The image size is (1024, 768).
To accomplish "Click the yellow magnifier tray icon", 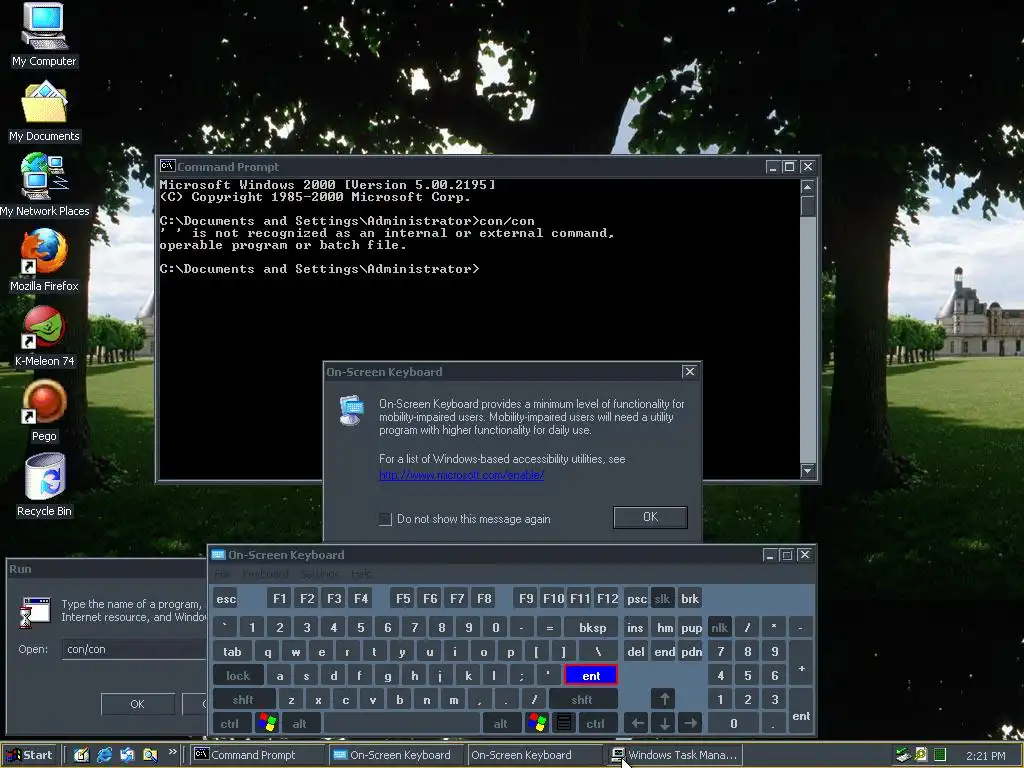I will coord(921,755).
